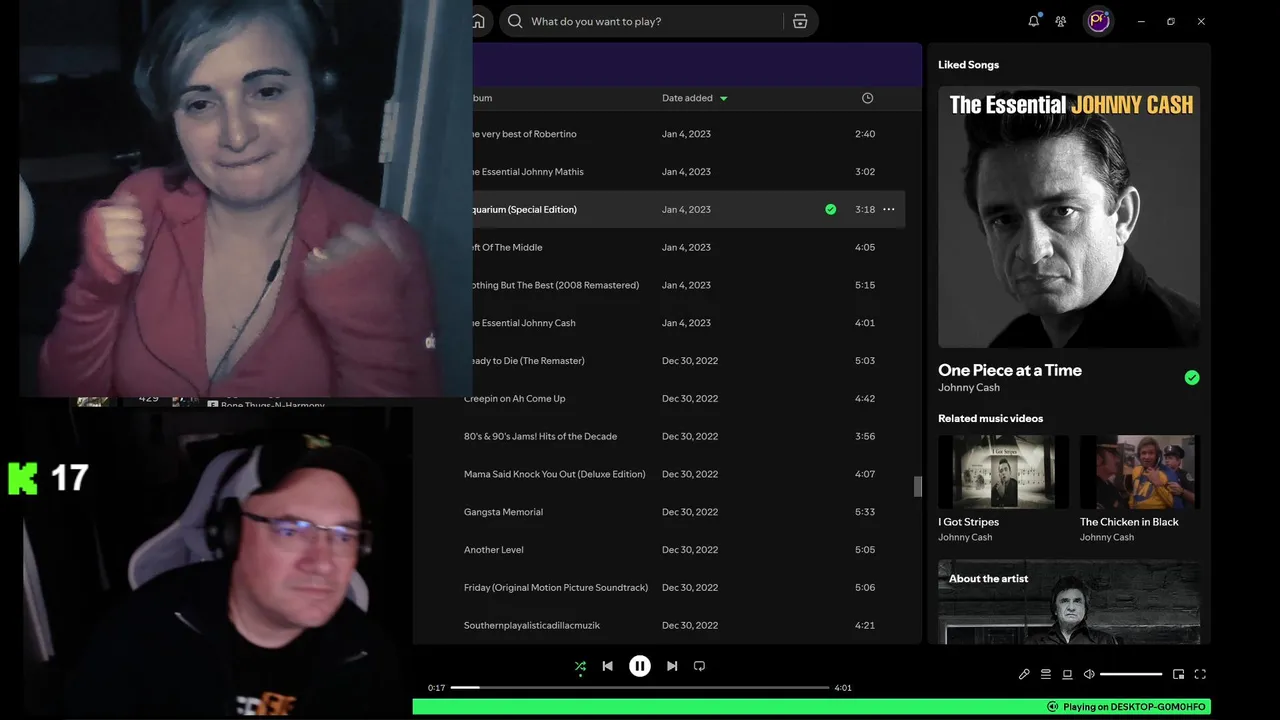
Task: Toggle liked status of One Piece at a Time
Action: pos(1192,378)
